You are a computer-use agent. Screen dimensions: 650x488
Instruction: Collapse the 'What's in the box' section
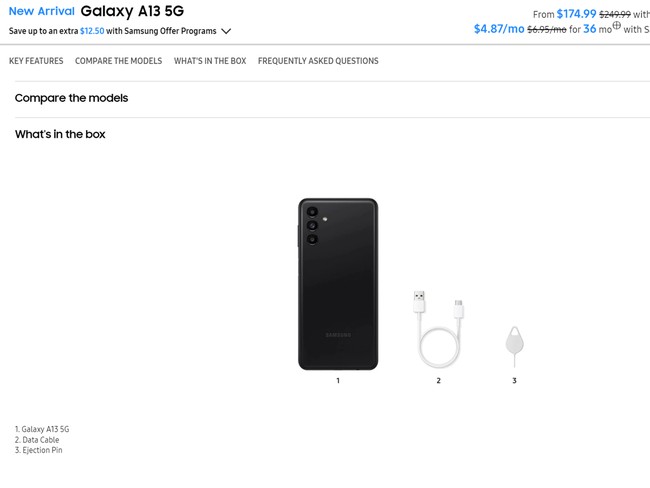pos(60,134)
